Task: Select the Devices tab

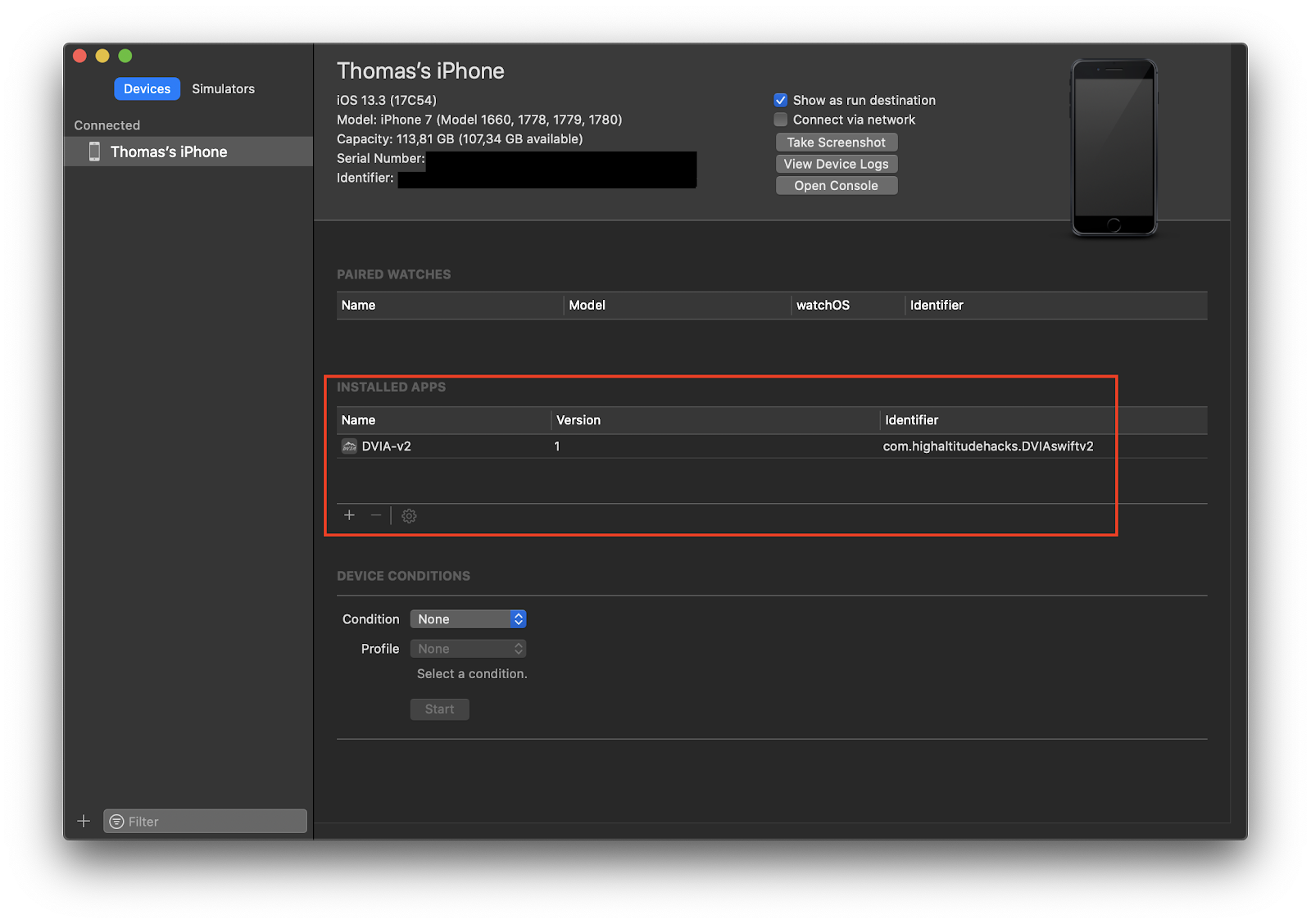Action: pos(147,88)
